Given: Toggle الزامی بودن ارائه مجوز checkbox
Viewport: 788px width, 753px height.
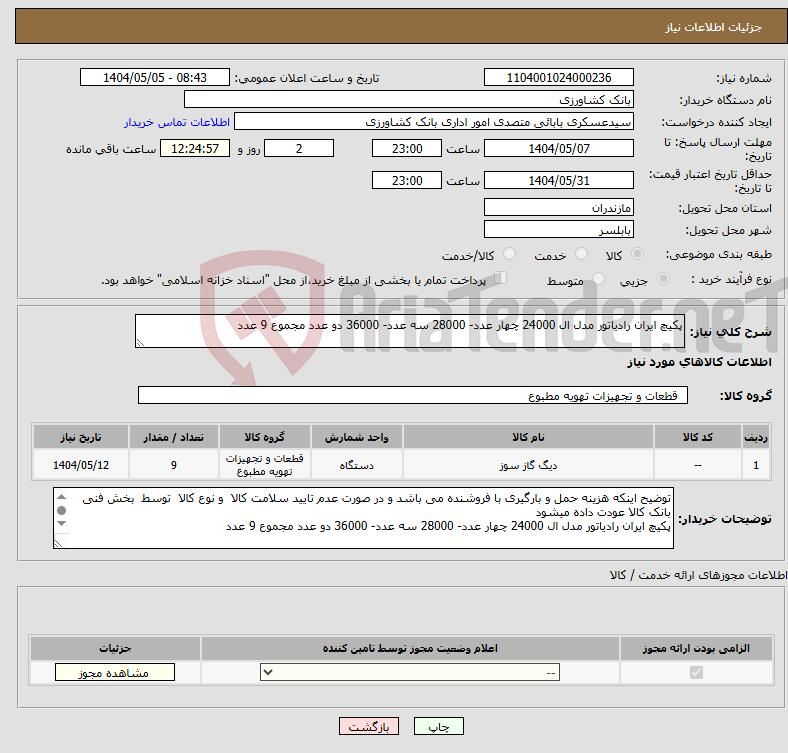Looking at the screenshot, I should [x=696, y=673].
